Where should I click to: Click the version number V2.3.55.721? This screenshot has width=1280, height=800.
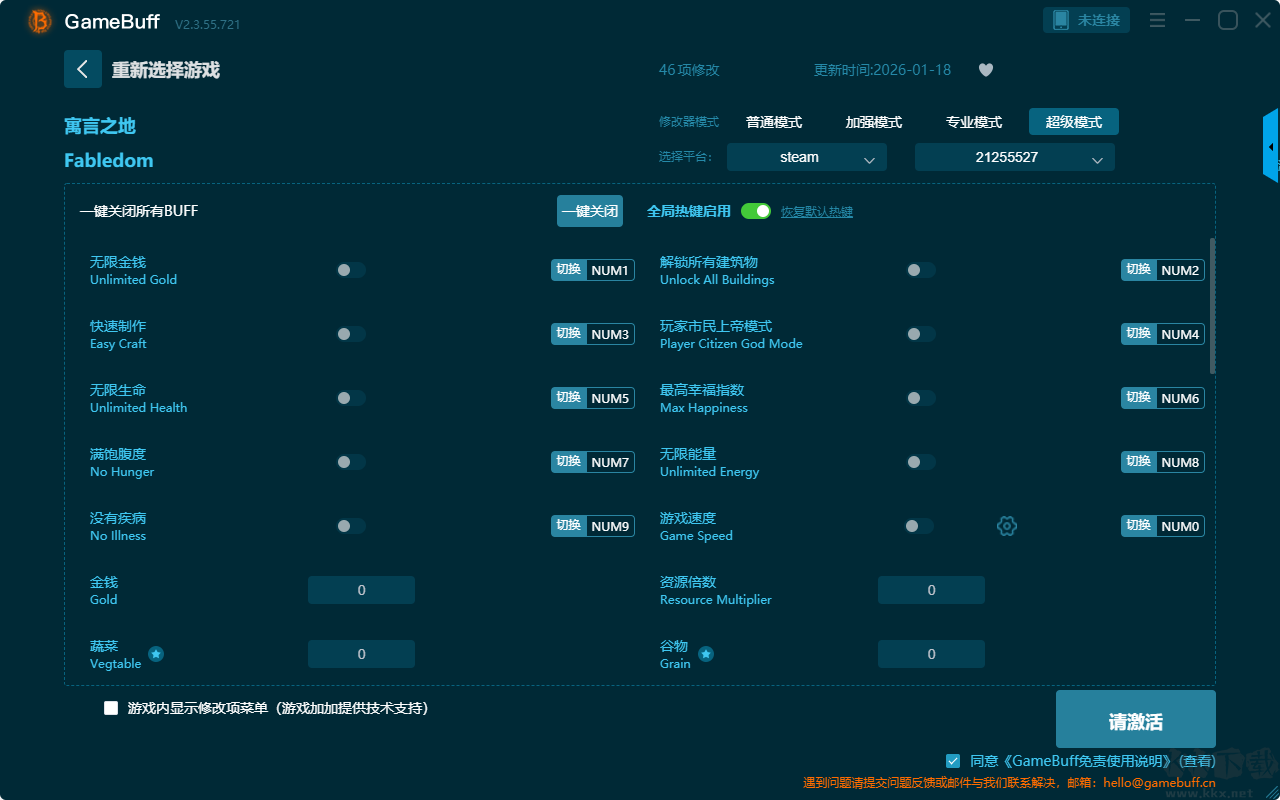(208, 24)
